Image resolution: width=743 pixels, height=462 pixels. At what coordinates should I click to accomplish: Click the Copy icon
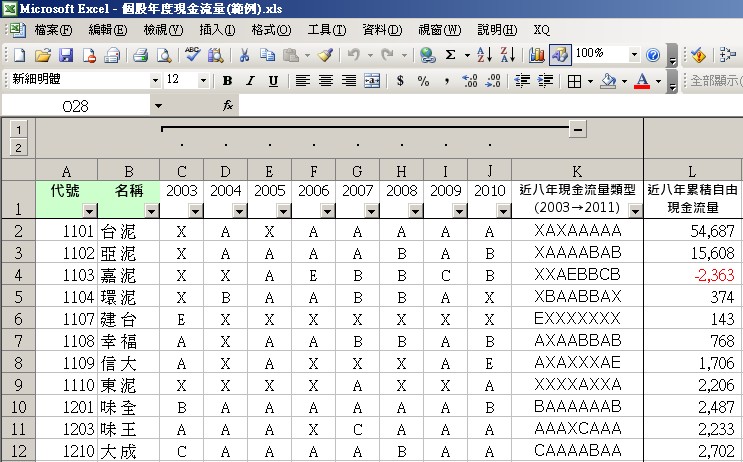click(x=267, y=55)
